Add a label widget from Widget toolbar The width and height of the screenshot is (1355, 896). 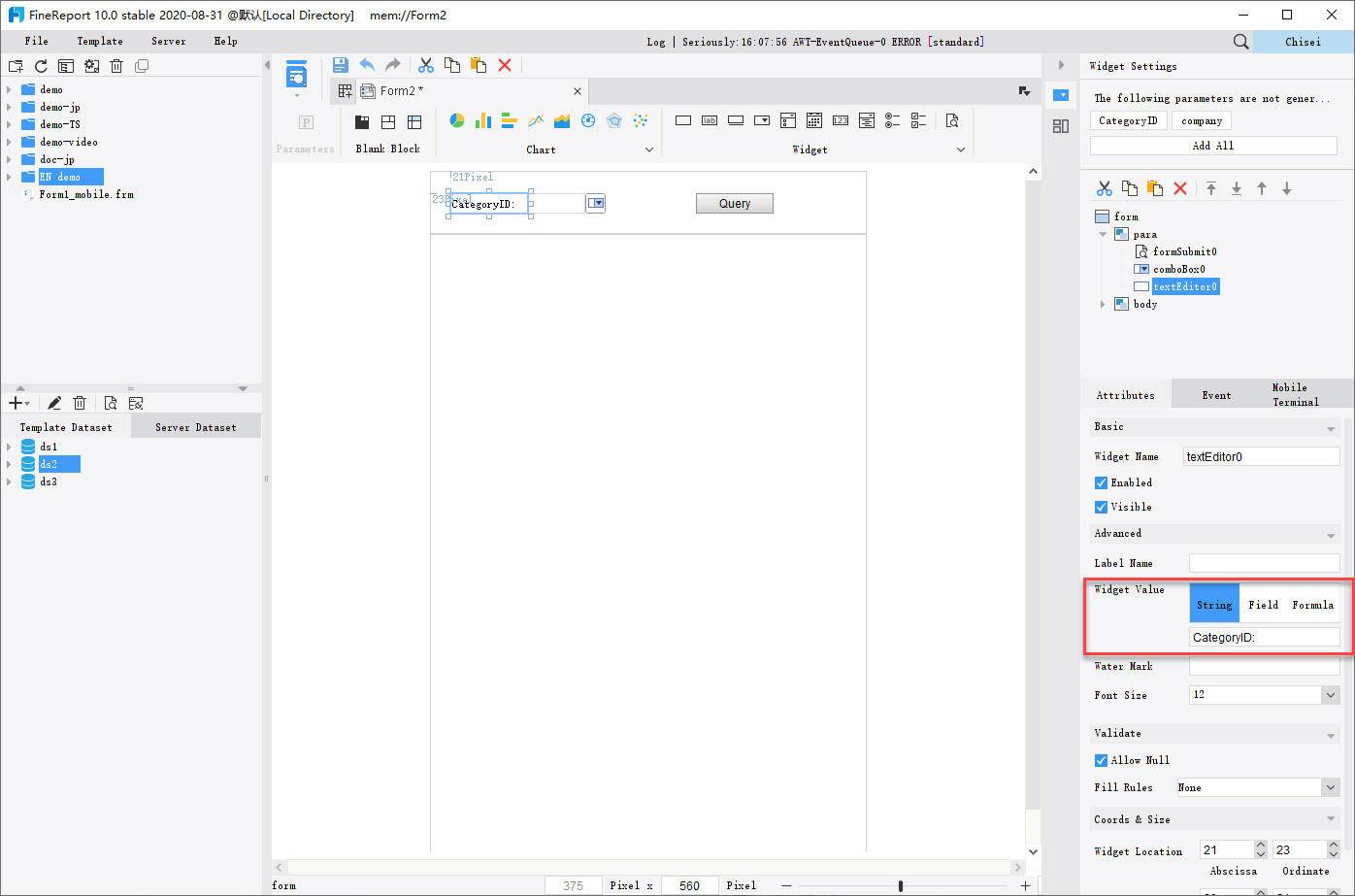(x=710, y=120)
